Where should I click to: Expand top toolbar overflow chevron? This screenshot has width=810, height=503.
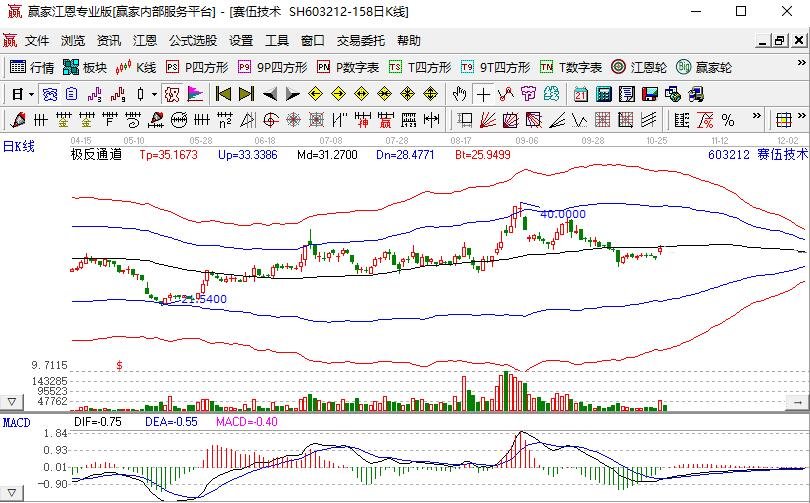click(802, 63)
